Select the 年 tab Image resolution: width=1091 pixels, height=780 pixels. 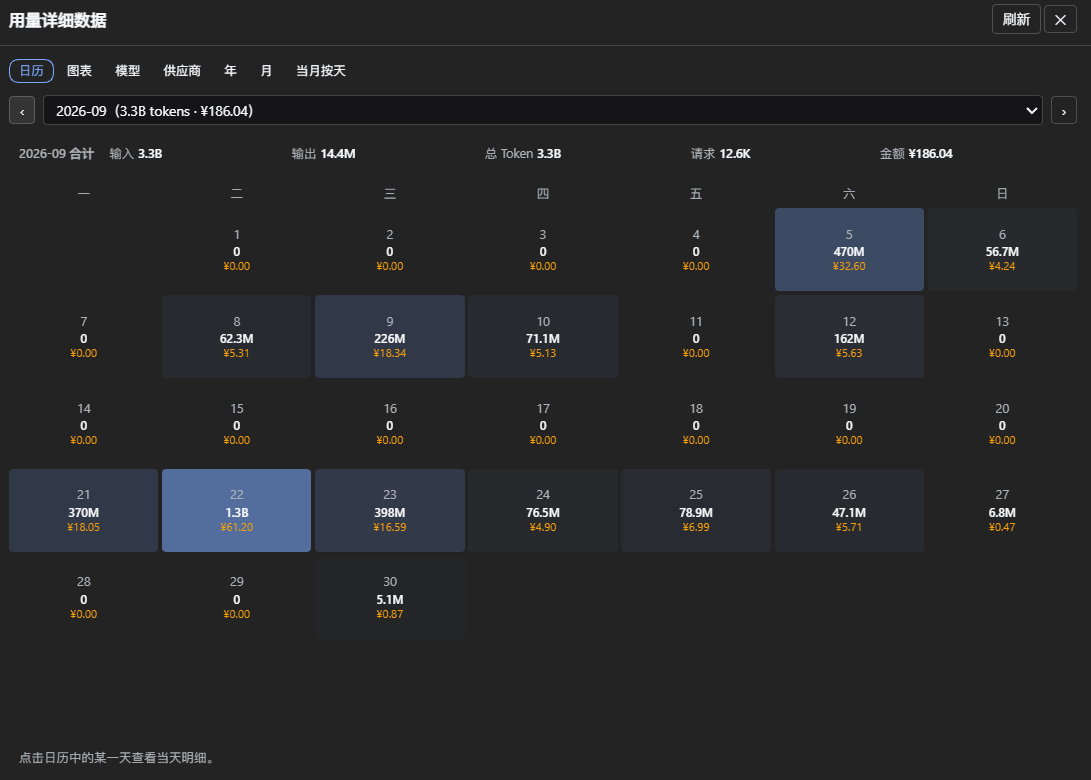pos(230,71)
